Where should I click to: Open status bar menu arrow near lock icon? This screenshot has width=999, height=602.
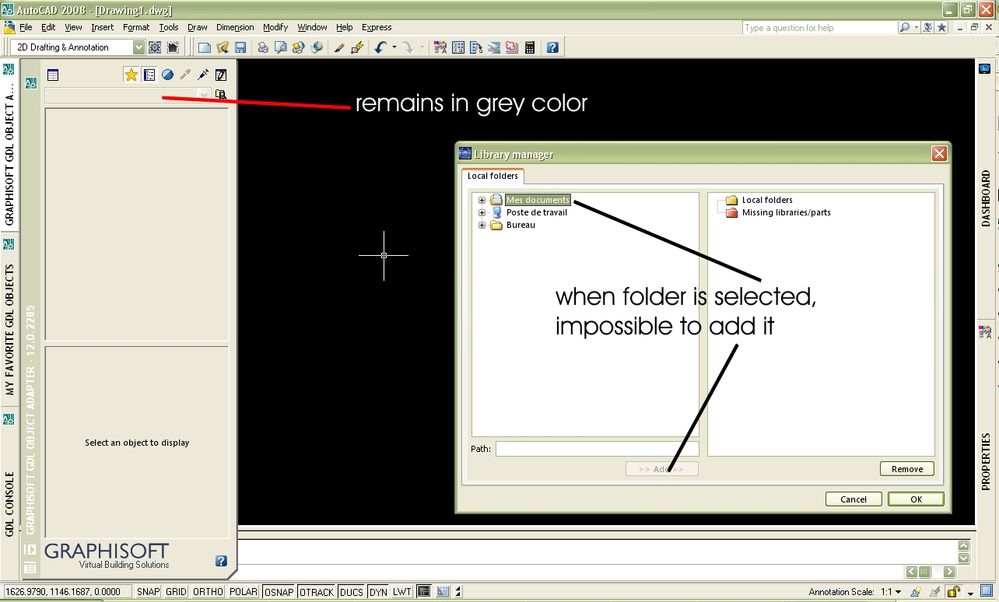click(970, 592)
